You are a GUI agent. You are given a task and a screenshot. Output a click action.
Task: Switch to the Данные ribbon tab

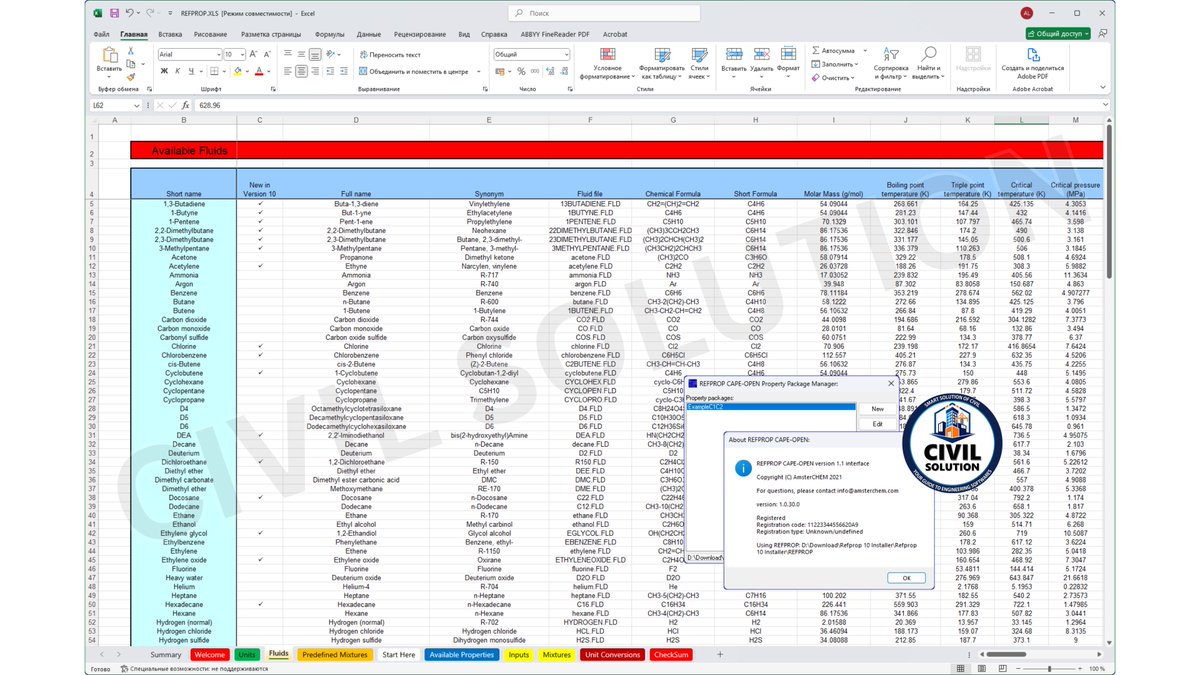pos(369,34)
